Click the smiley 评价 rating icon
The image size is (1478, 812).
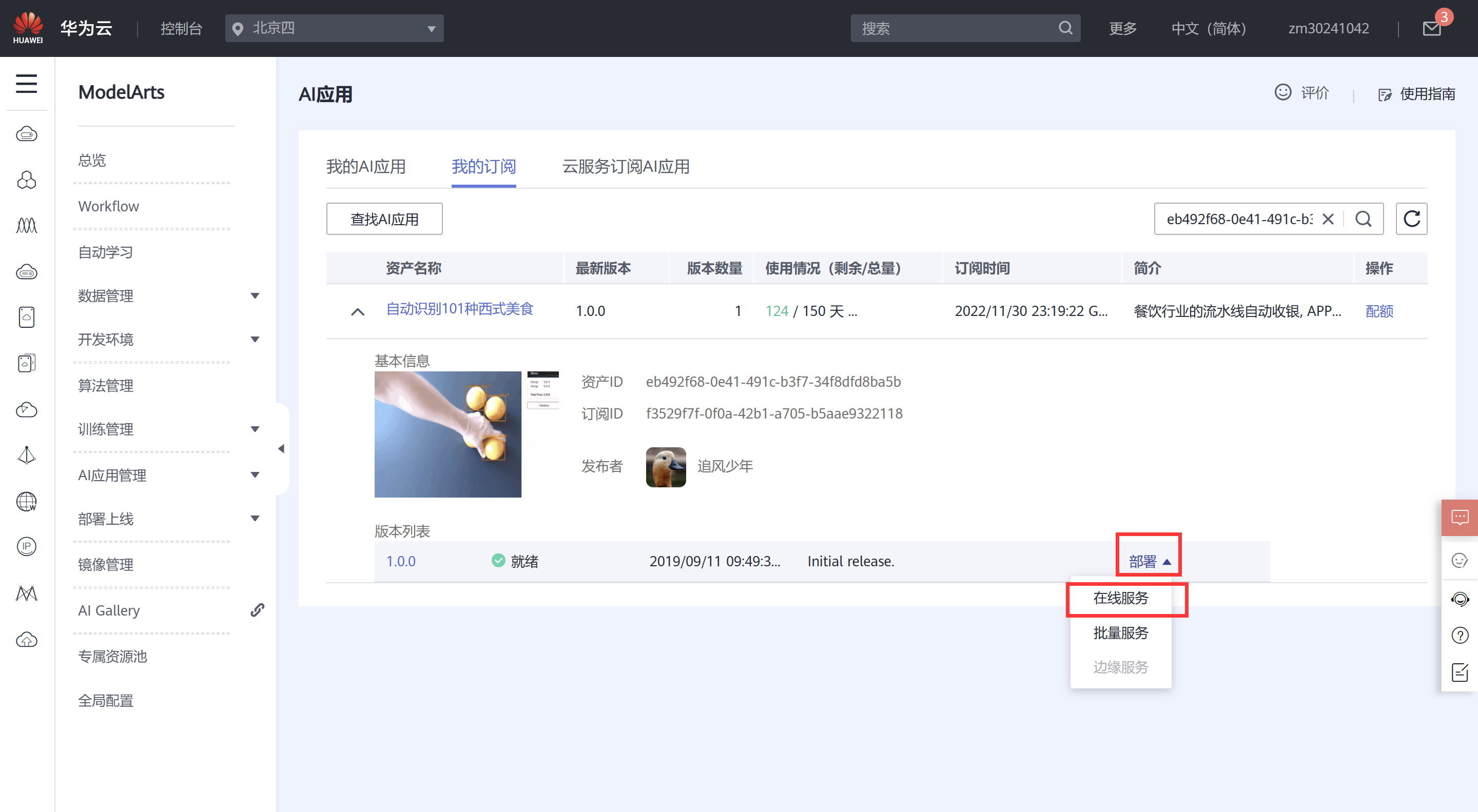[1283, 92]
